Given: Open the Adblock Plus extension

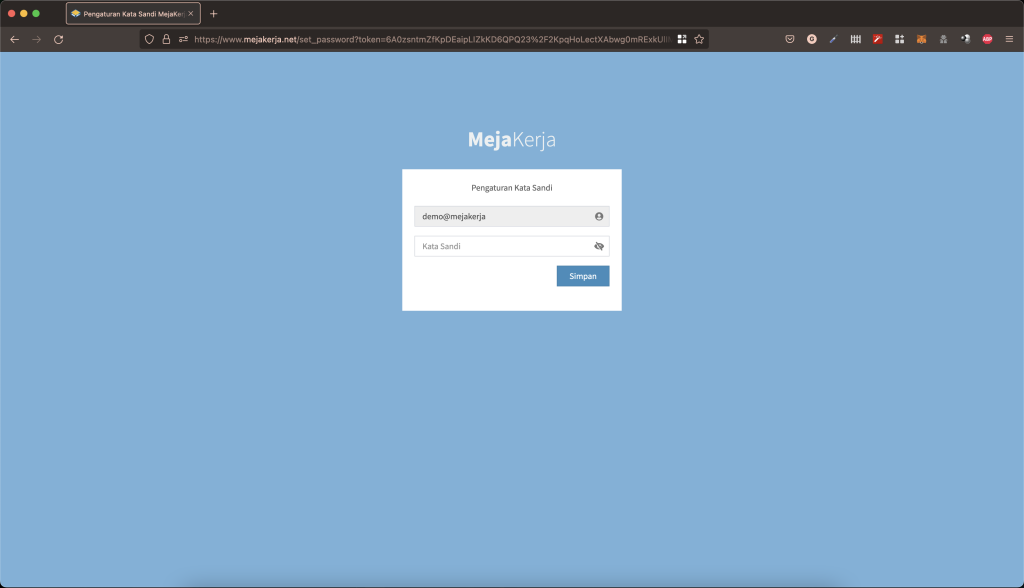Looking at the screenshot, I should point(987,39).
